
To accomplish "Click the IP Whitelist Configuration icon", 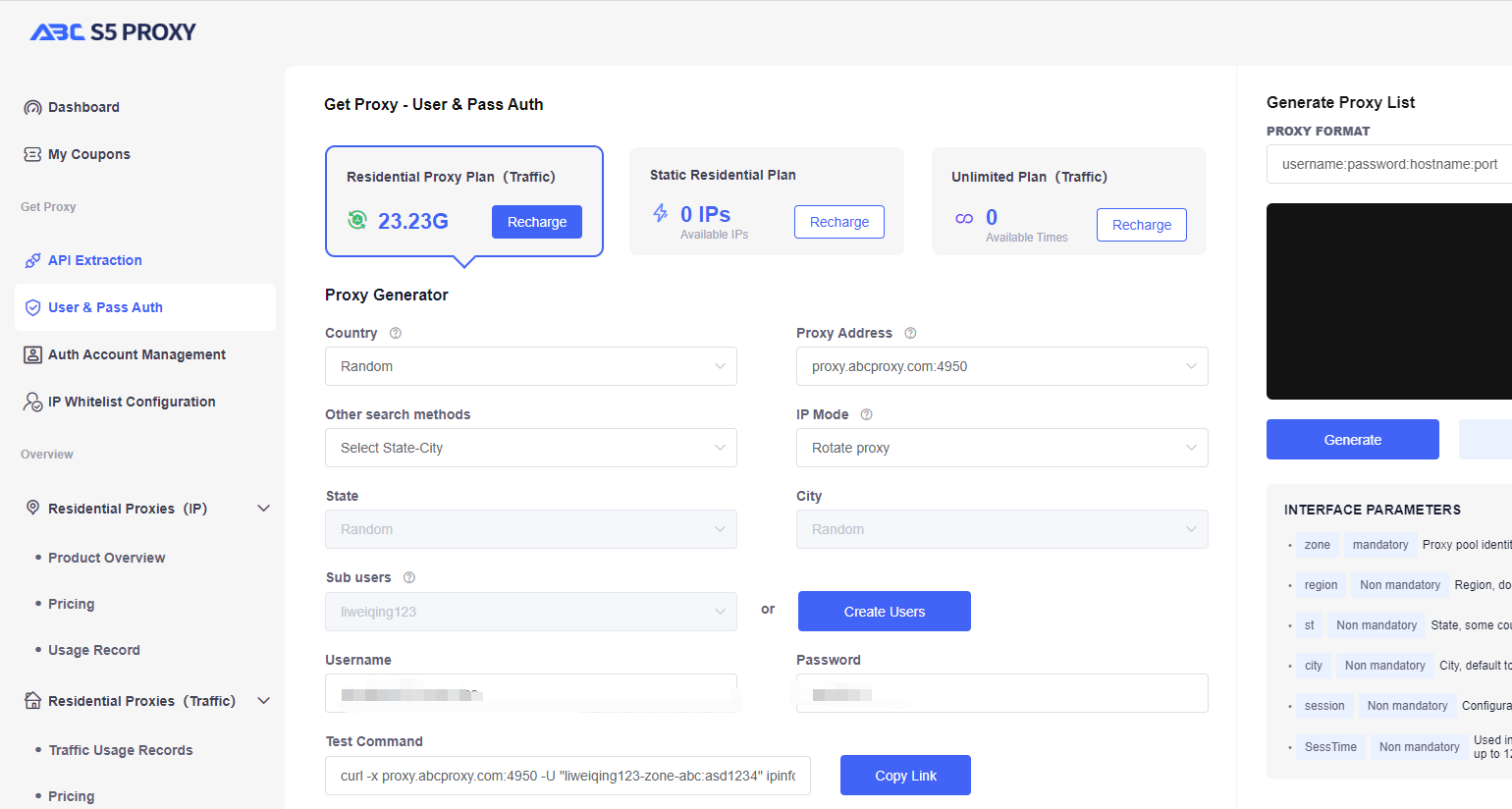I will [x=32, y=402].
